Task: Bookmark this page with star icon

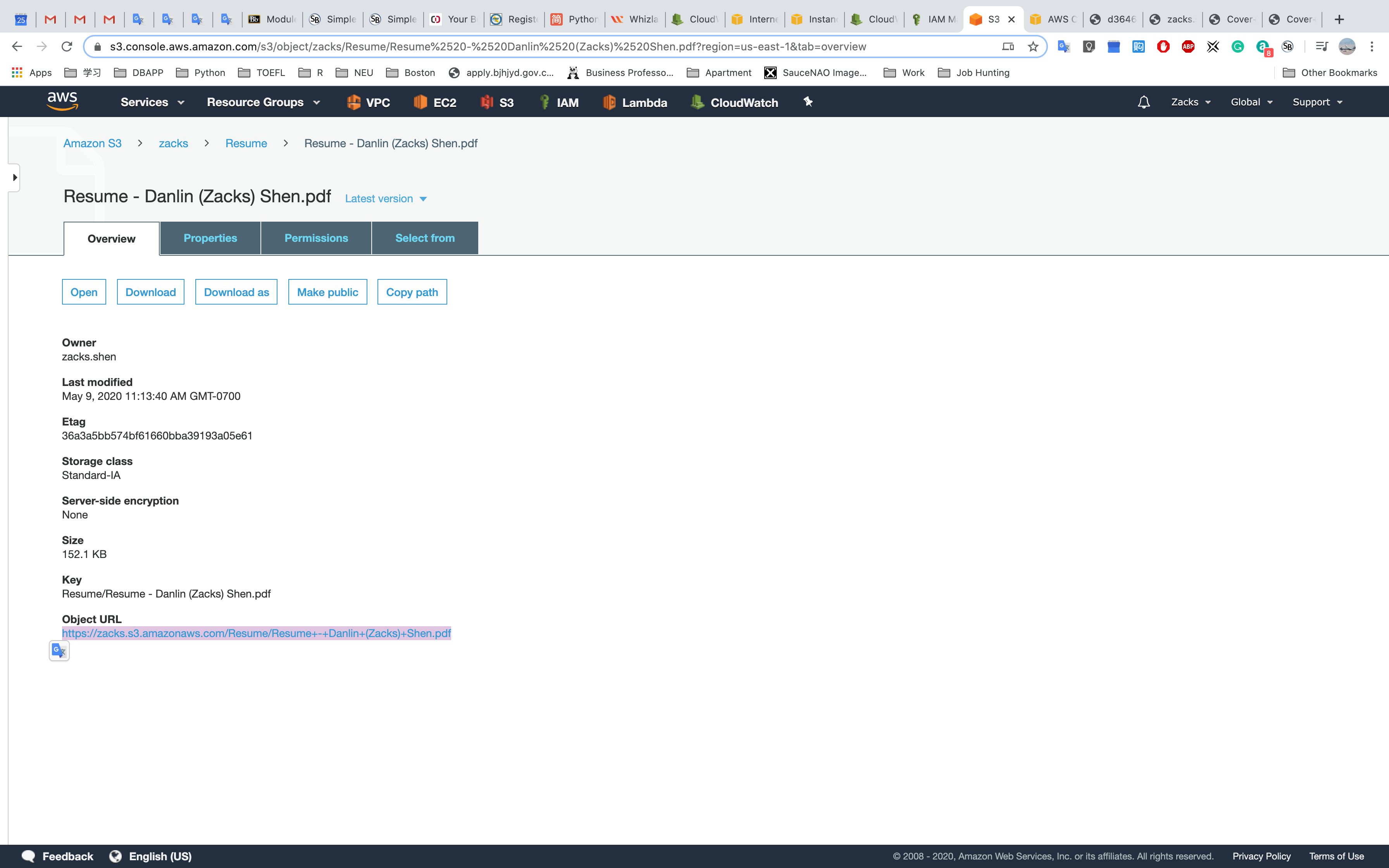Action: pos(1033,46)
